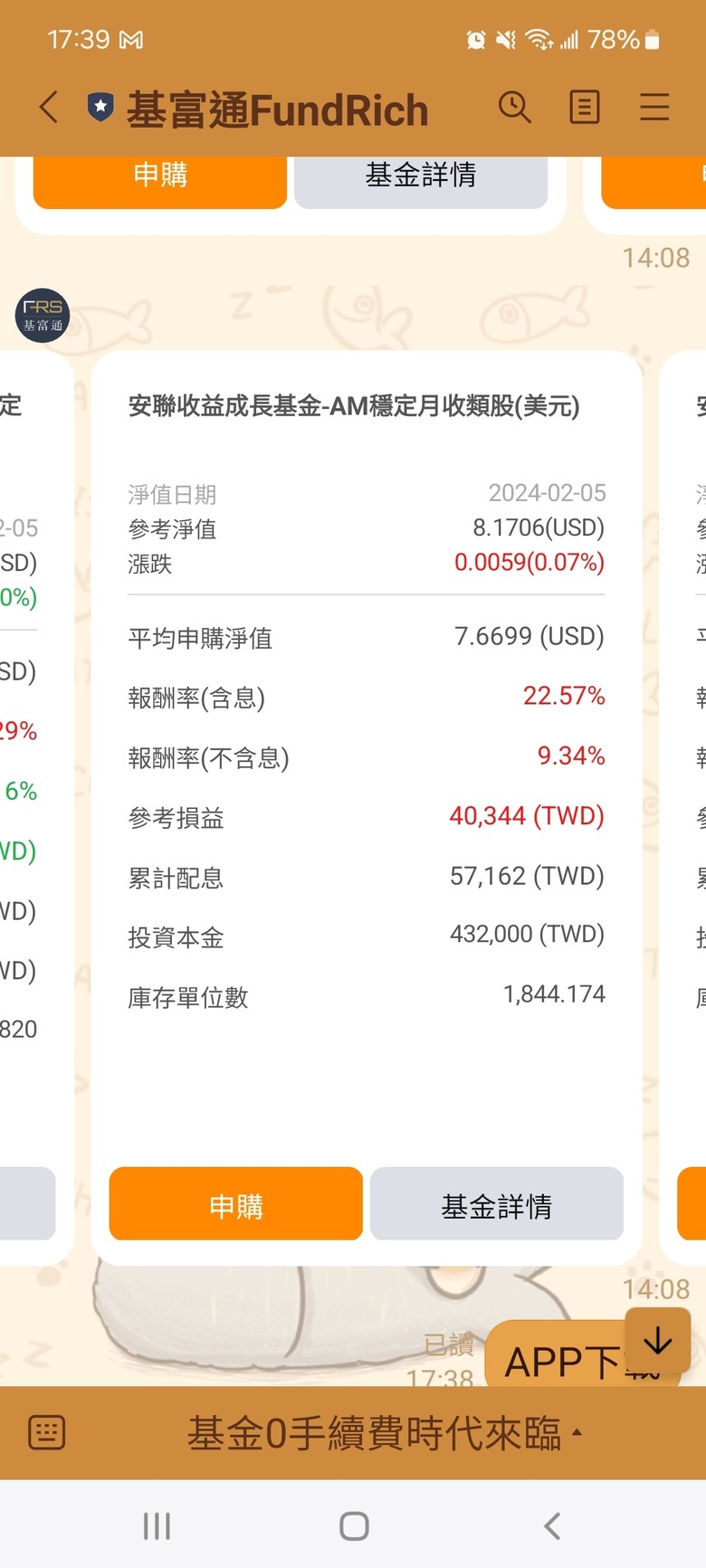
Task: Open 基金詳情 on the 安聯收益成長基金 card
Action: coord(497,1204)
